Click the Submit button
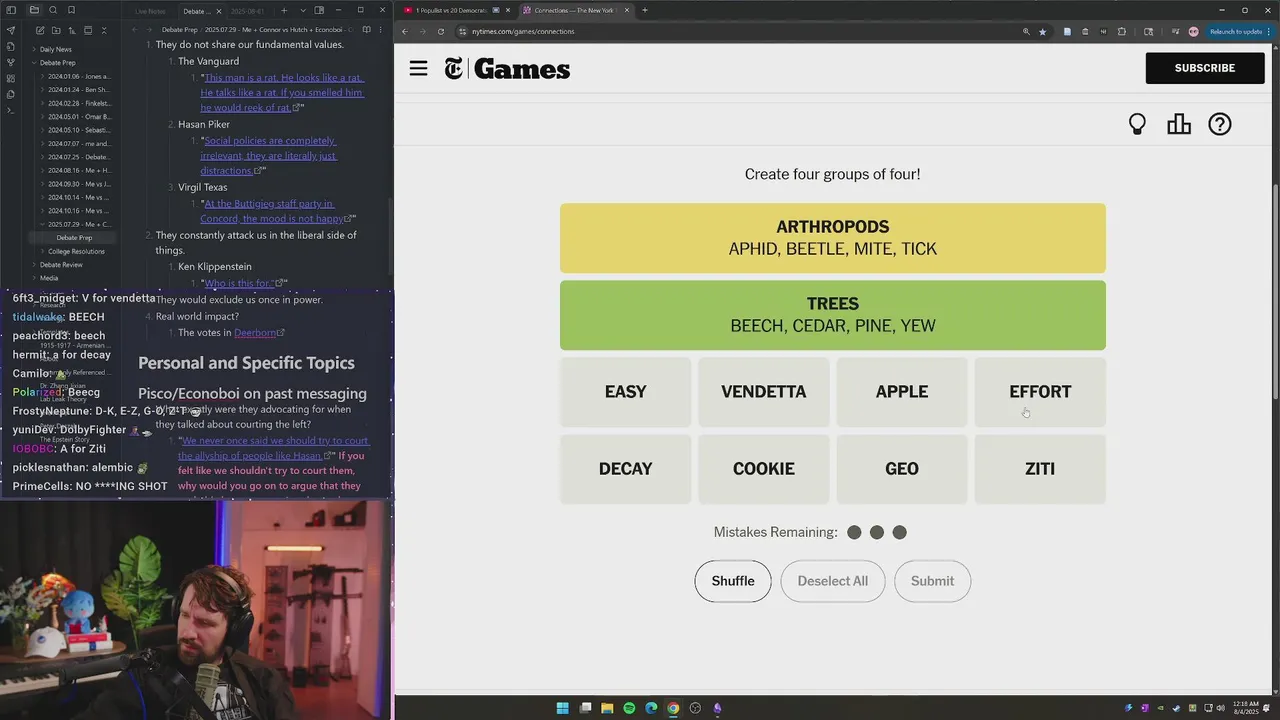 pyautogui.click(x=932, y=581)
